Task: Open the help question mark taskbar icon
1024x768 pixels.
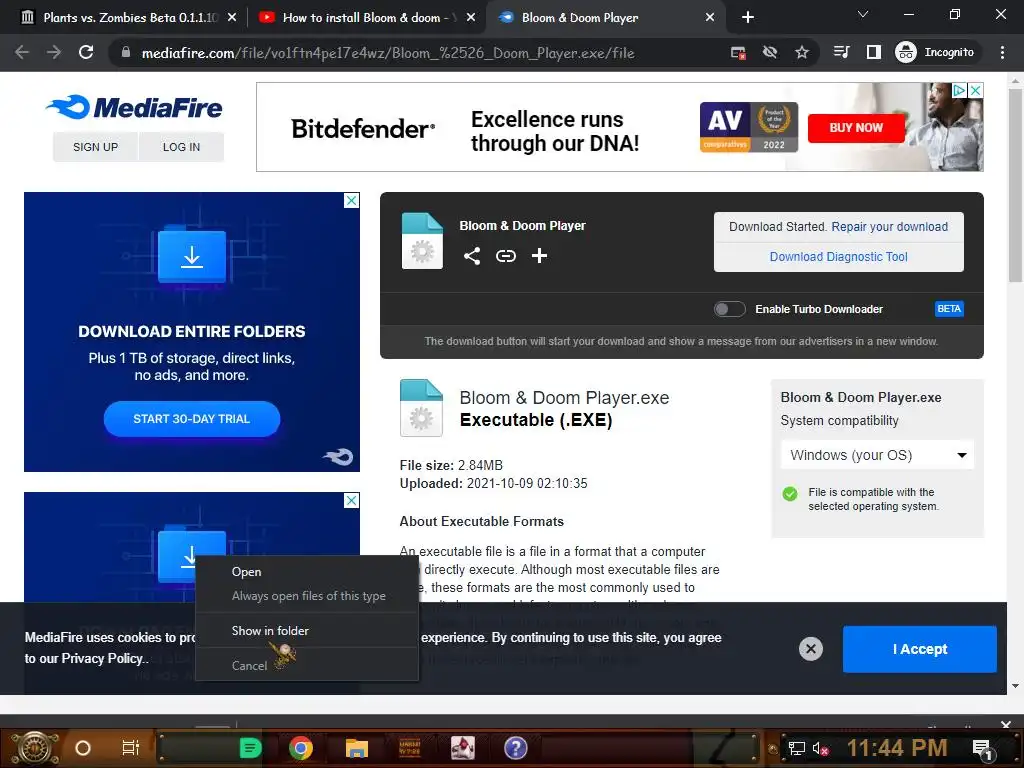Action: pyautogui.click(x=515, y=748)
